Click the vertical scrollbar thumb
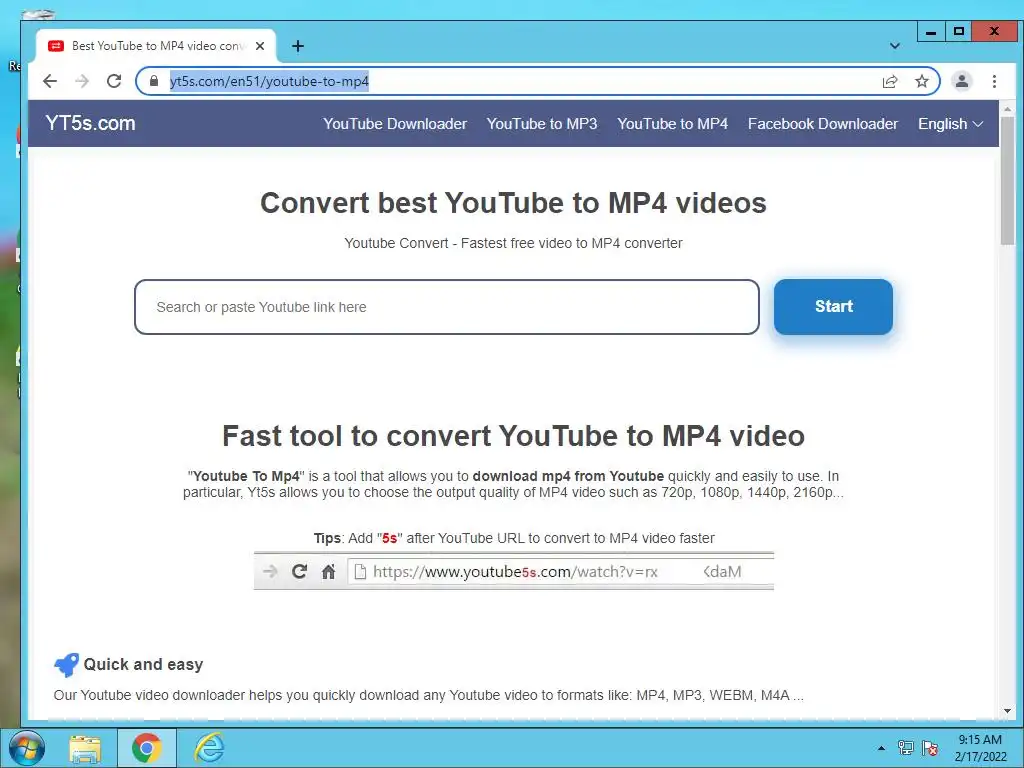1024x768 pixels. pos(1008,181)
